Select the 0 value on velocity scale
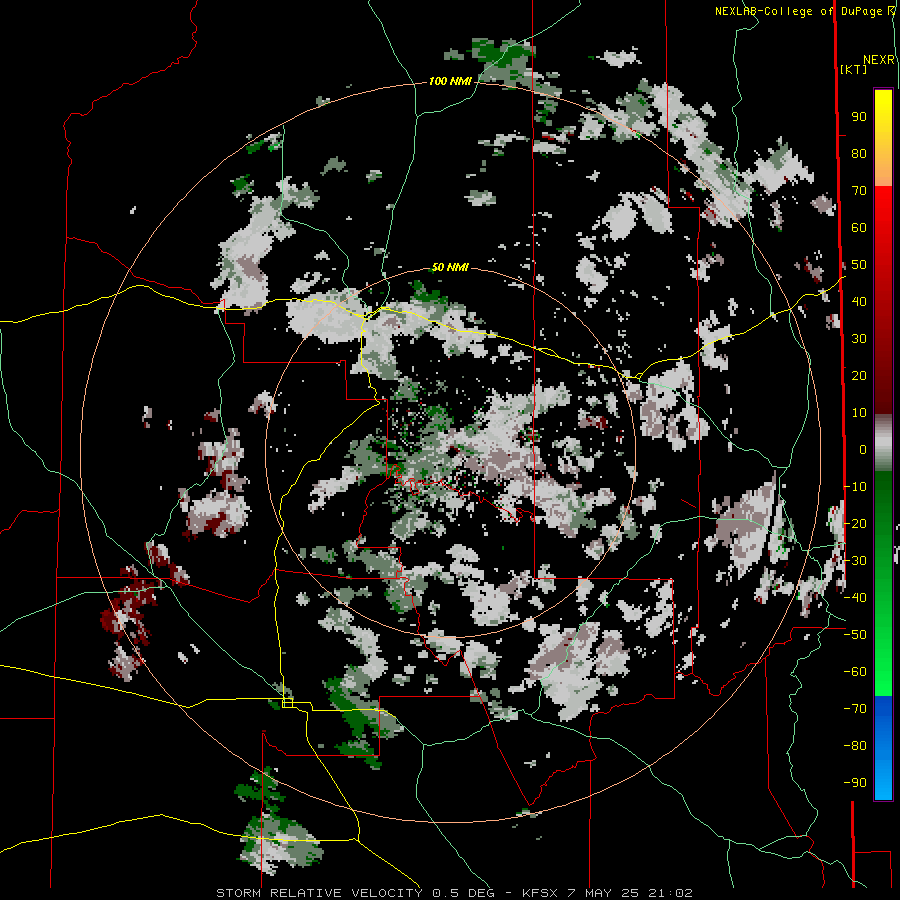This screenshot has width=900, height=900. coord(862,449)
